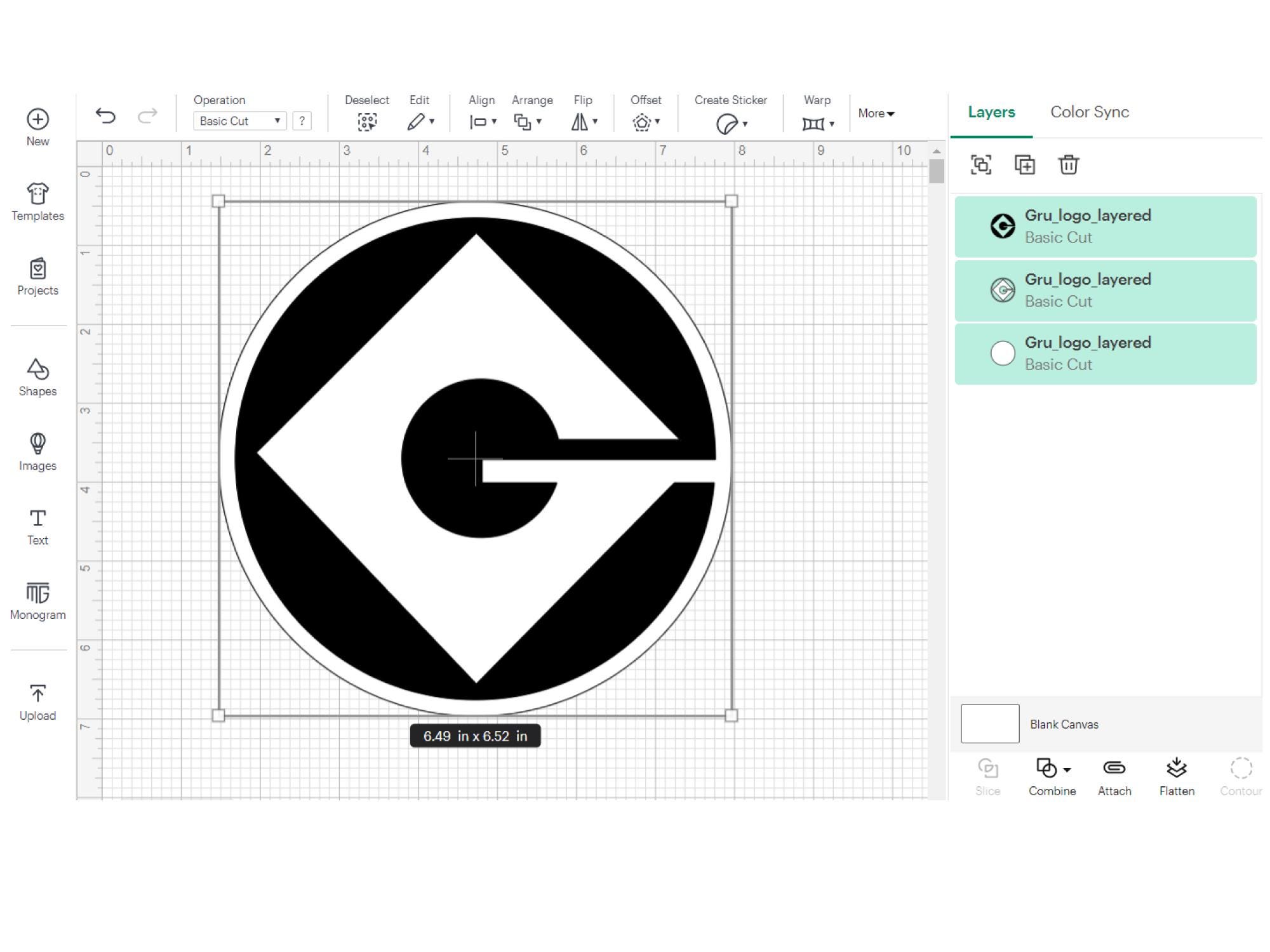Viewport: 1270px width, 952px height.
Task: Click the Blank Canvas color swatch
Action: pos(989,724)
